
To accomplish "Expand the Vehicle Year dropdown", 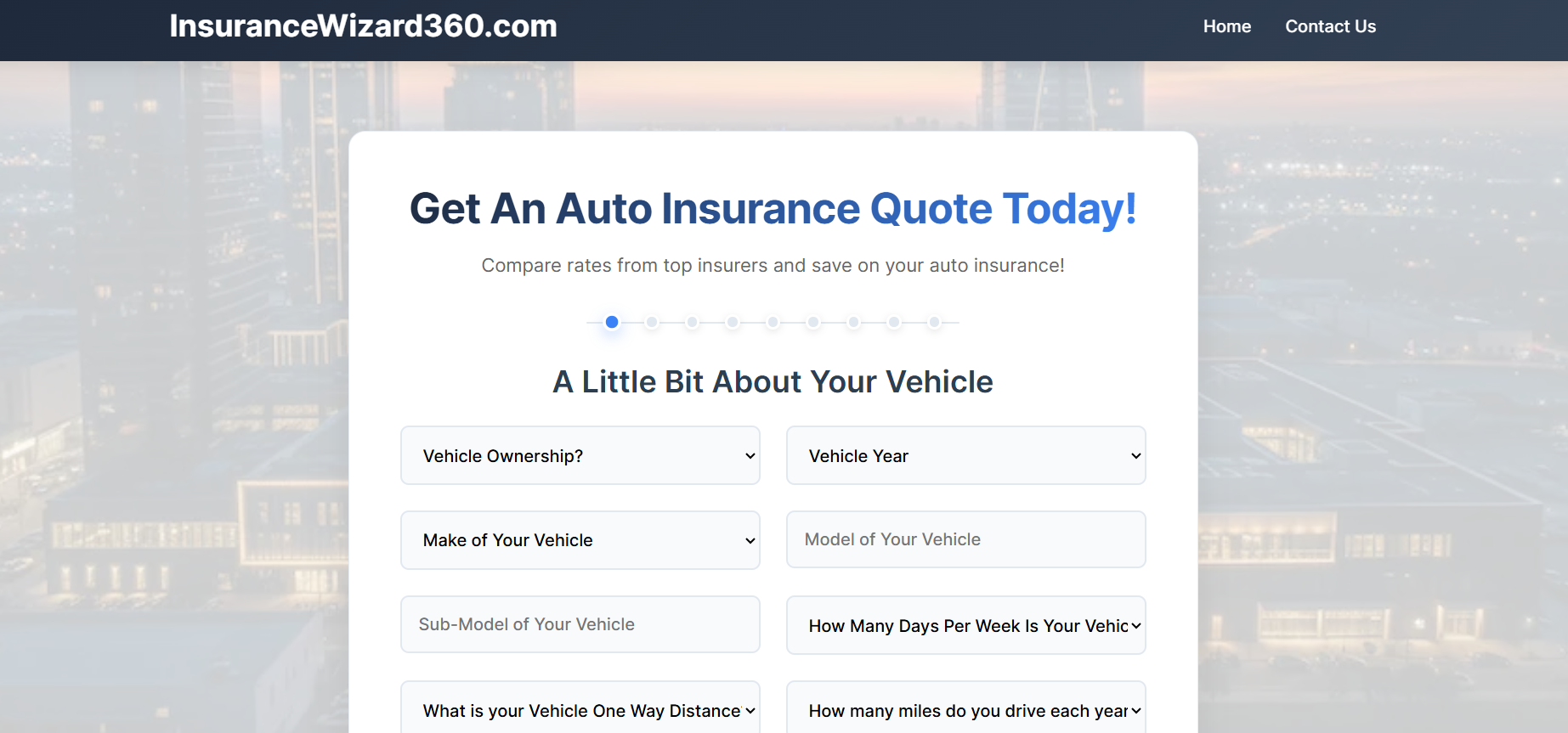I will point(966,455).
